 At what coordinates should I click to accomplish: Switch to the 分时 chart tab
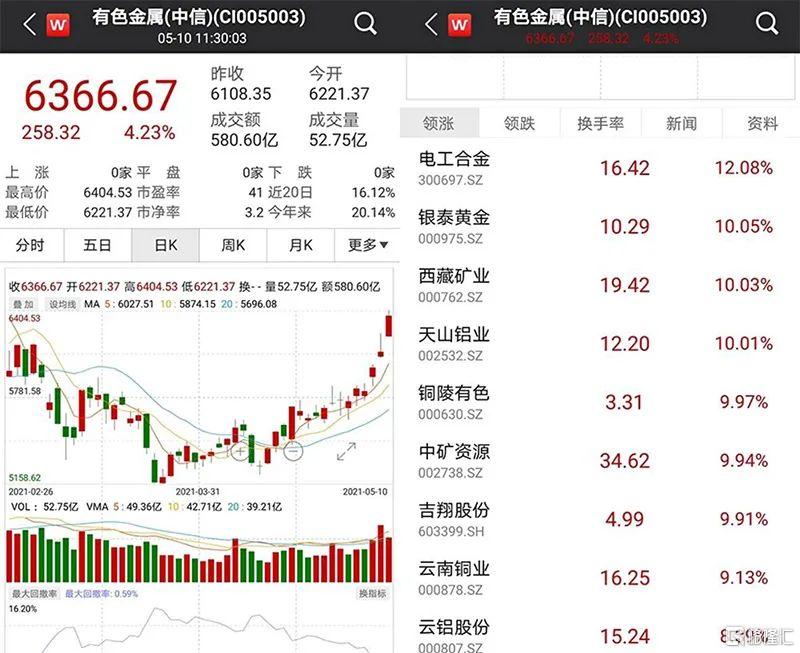click(x=30, y=245)
